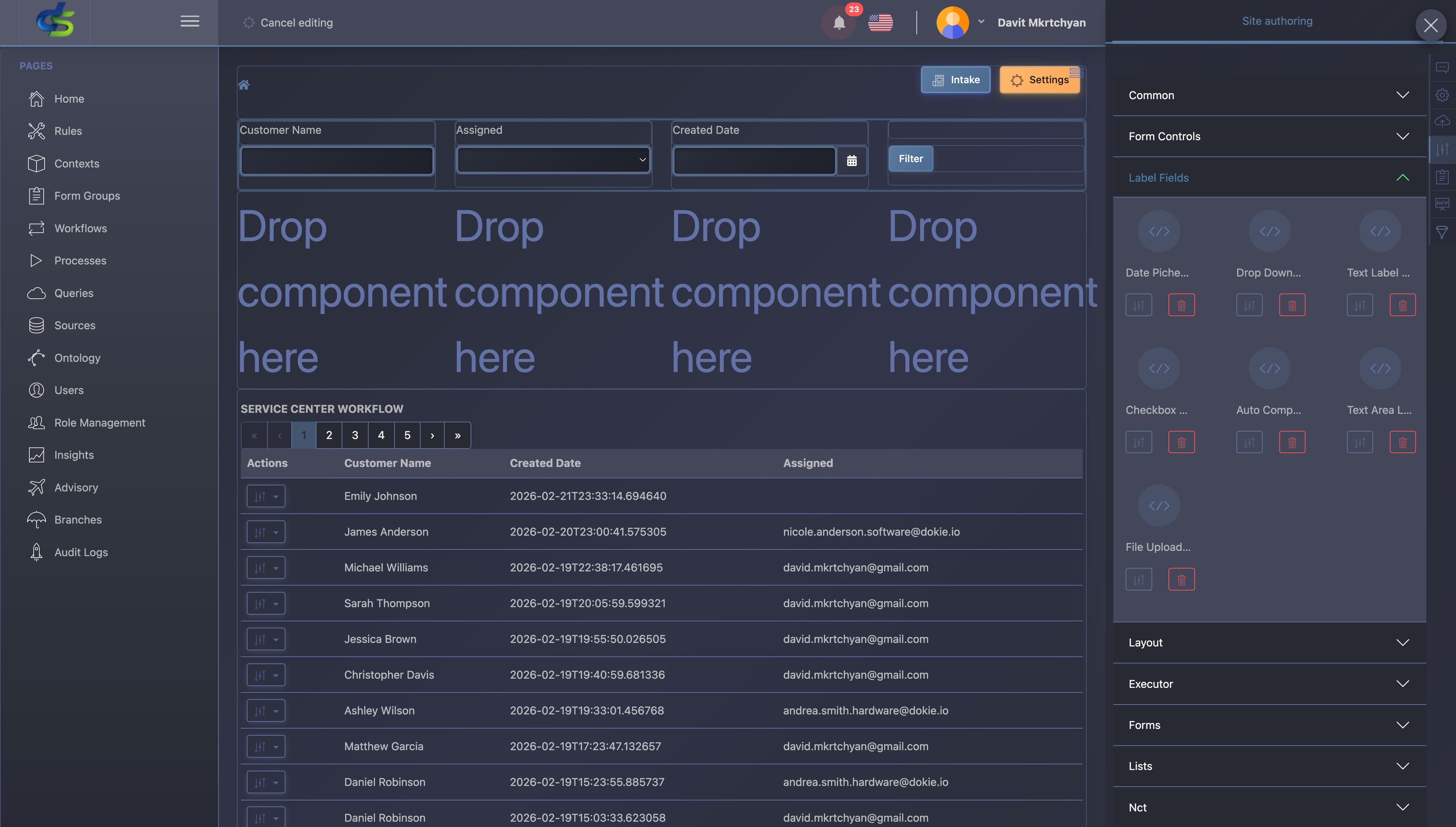Switch to the Intake tab
This screenshot has height=827, width=1456.
956,80
